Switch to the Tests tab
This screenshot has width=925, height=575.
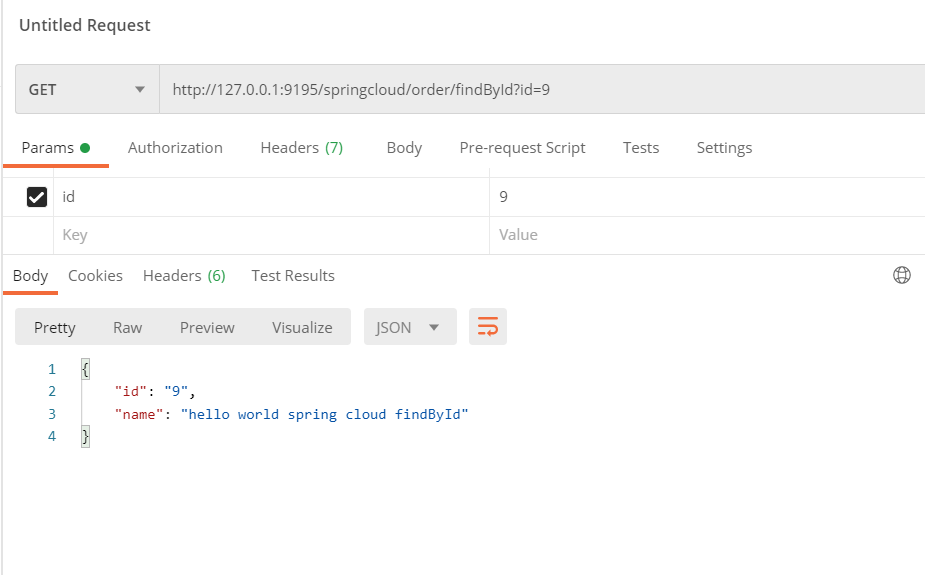click(641, 147)
